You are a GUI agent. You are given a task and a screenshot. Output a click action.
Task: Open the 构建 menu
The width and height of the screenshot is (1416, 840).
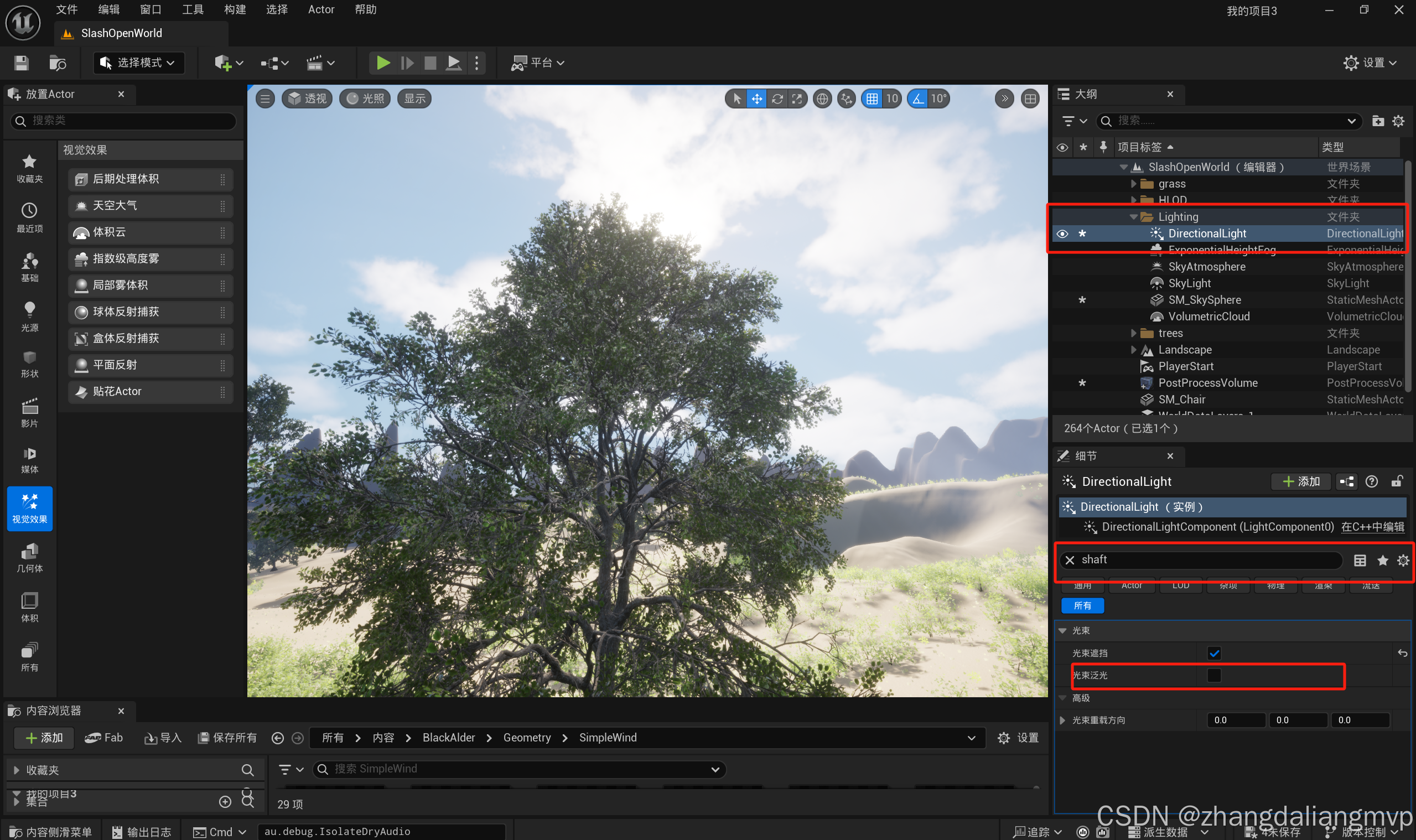pos(235,9)
